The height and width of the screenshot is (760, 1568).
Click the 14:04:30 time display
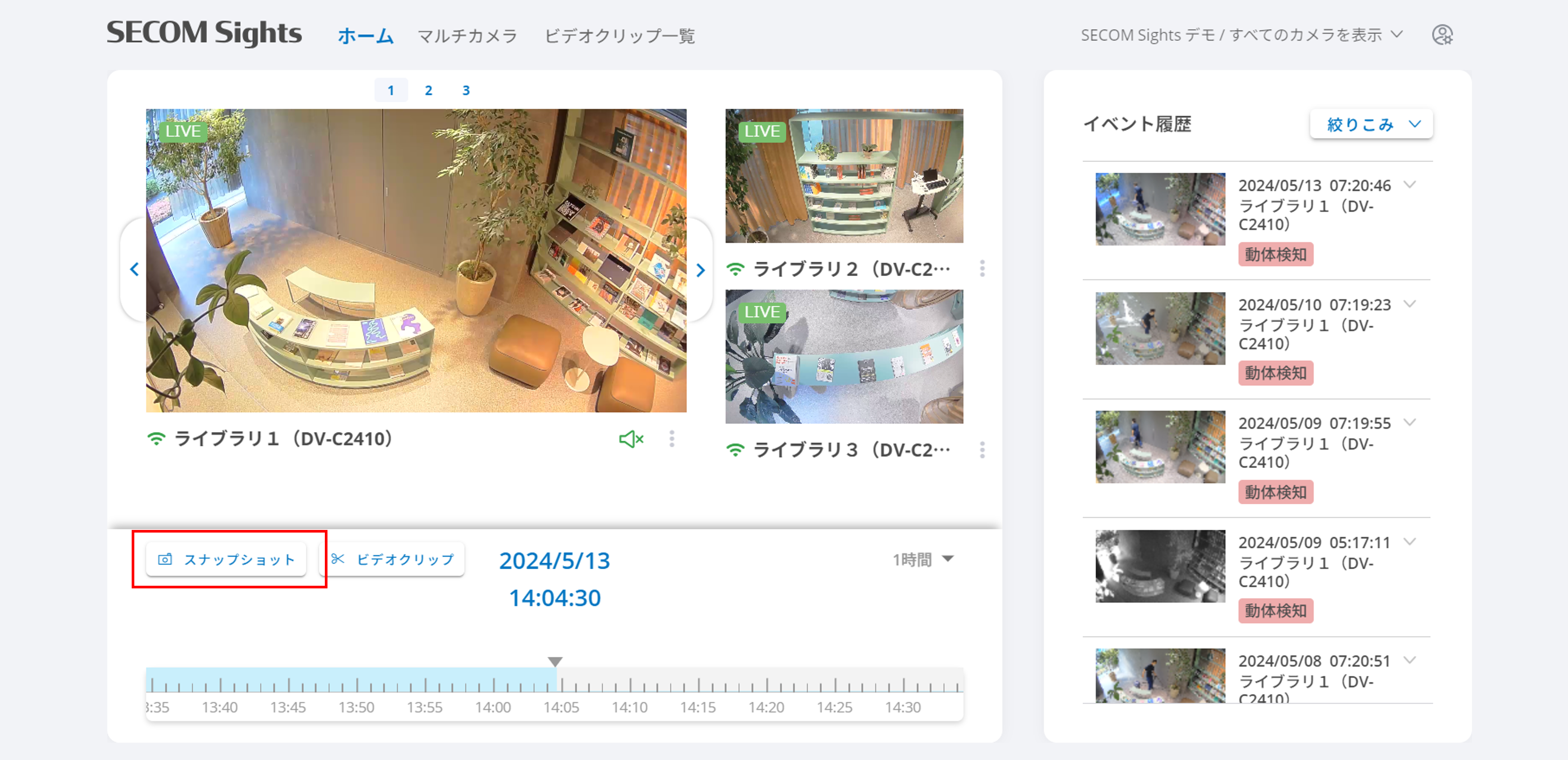[x=555, y=598]
